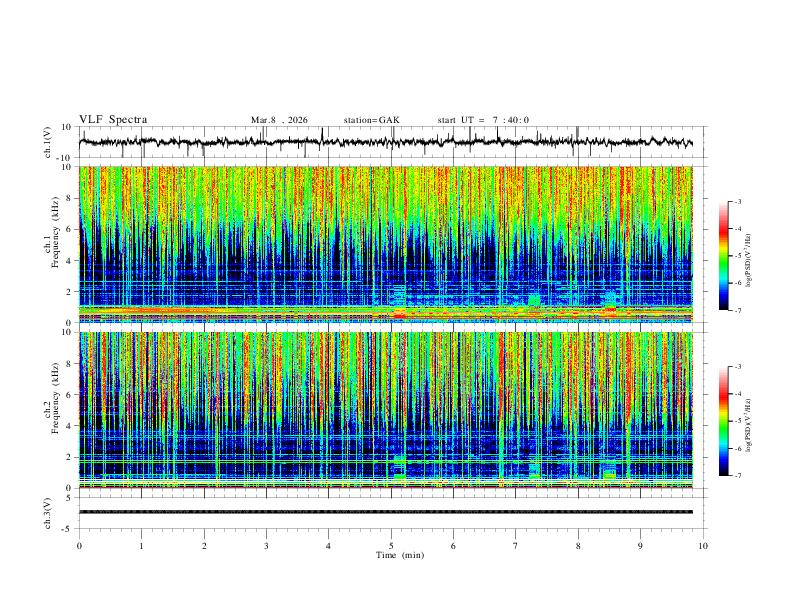Screen dimensions: 792x612
Task: Click the log(PSD) label beside ch.2 color bar
Action: [749, 426]
